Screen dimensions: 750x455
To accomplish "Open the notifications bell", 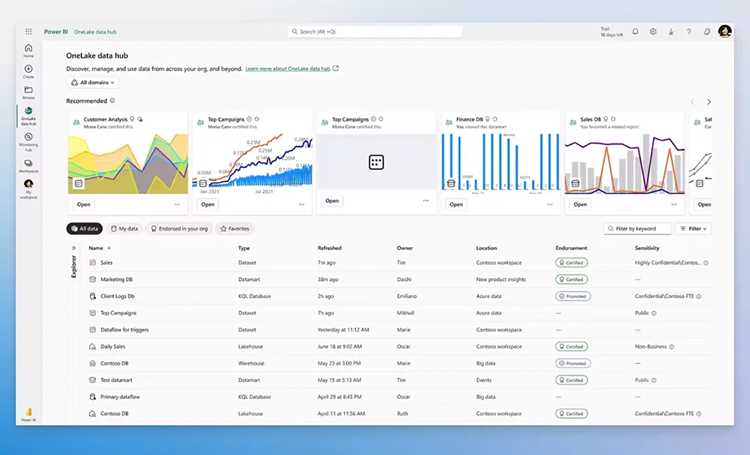I will pyautogui.click(x=635, y=32).
